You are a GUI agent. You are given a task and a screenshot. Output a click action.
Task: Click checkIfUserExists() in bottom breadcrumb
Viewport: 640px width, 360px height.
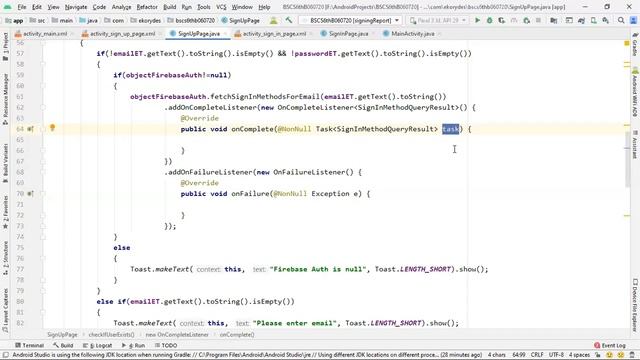click(111, 335)
